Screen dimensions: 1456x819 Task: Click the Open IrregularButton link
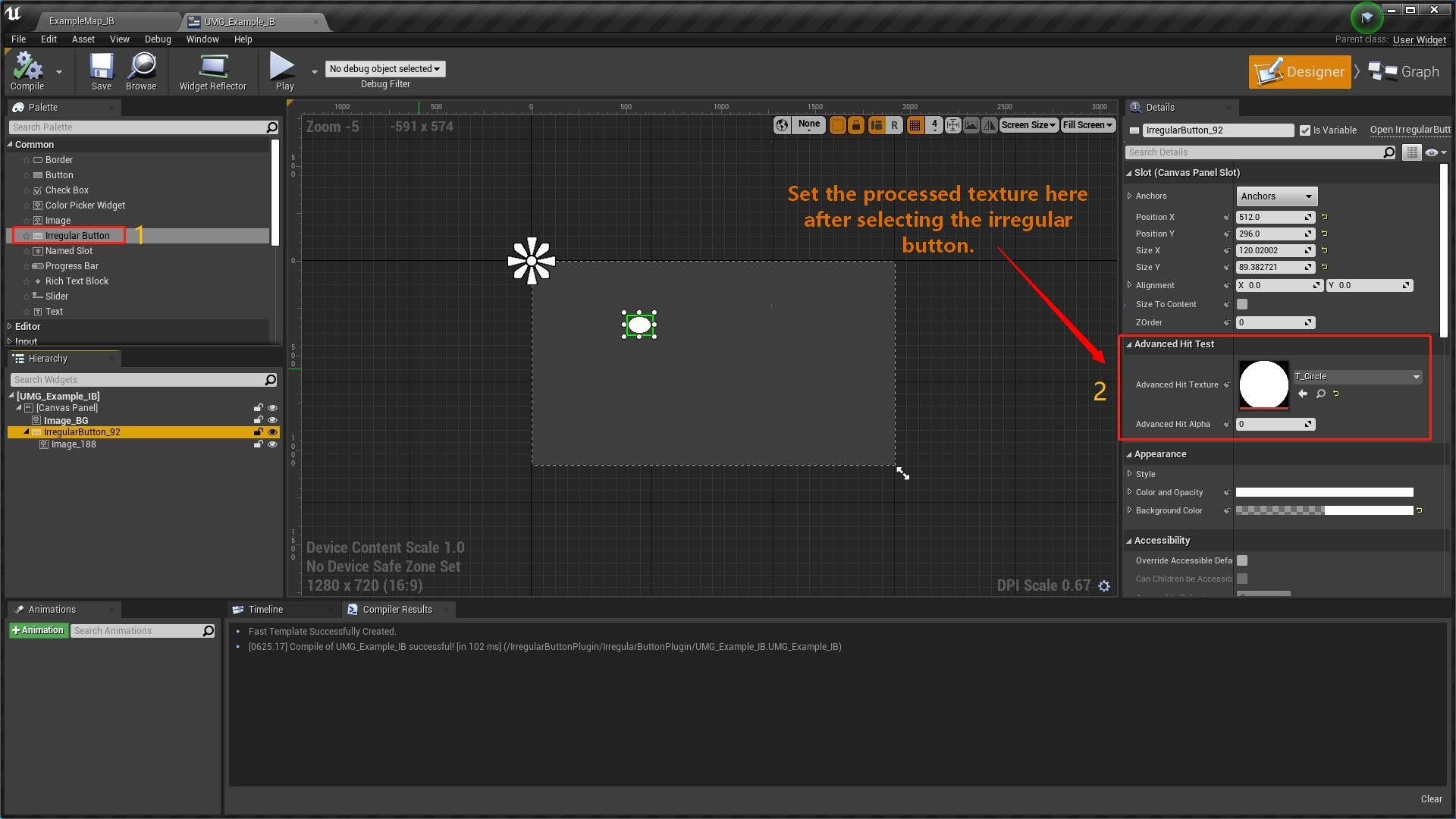click(1410, 130)
